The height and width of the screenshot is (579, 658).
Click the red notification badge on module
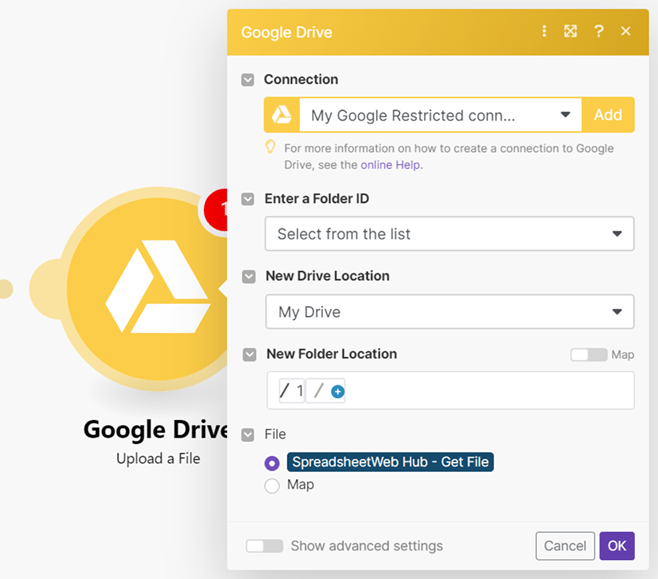[x=218, y=209]
